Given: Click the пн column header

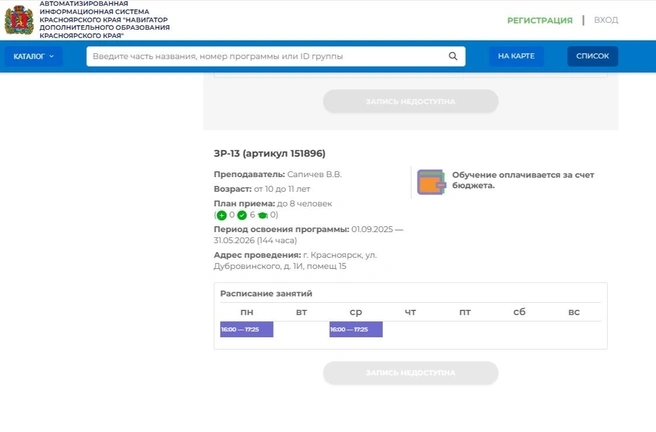Looking at the screenshot, I should point(246,312).
